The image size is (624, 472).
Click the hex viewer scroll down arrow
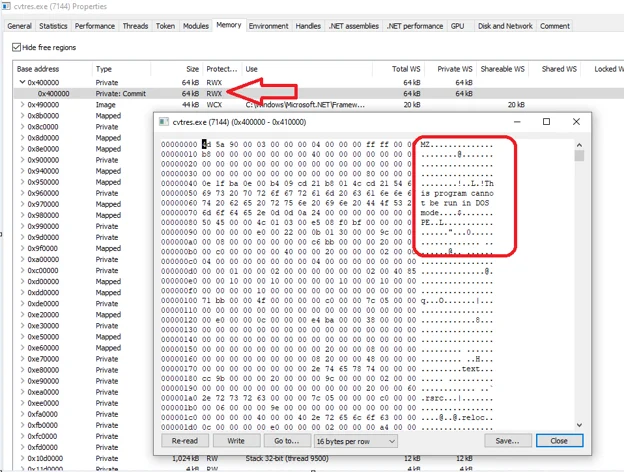(579, 425)
